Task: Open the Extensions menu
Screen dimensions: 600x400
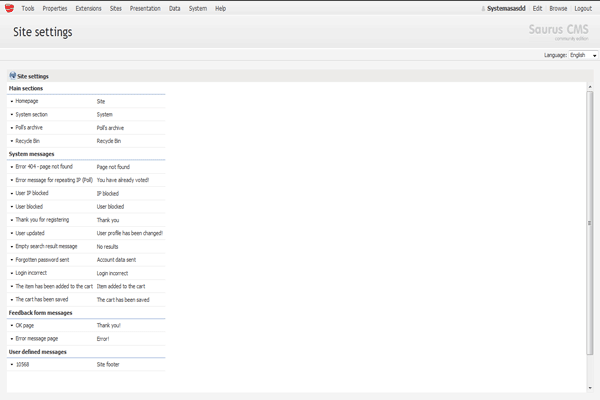Action: (x=88, y=8)
